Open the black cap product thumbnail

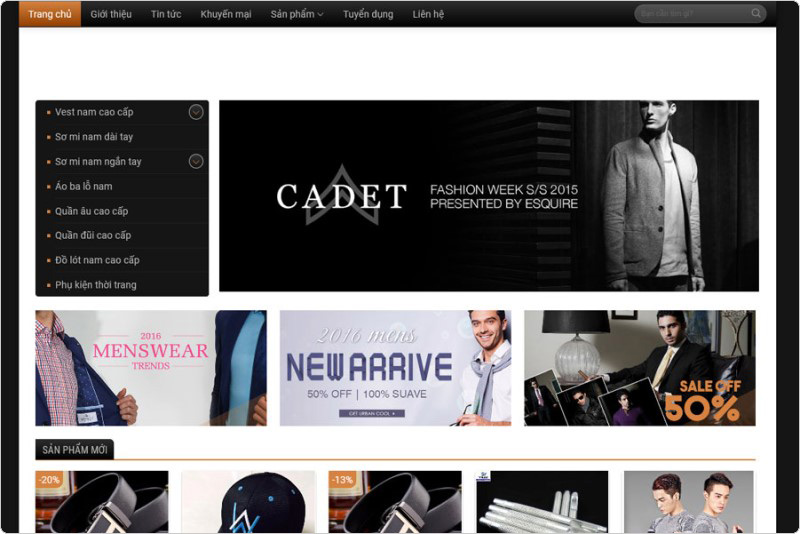(248, 501)
